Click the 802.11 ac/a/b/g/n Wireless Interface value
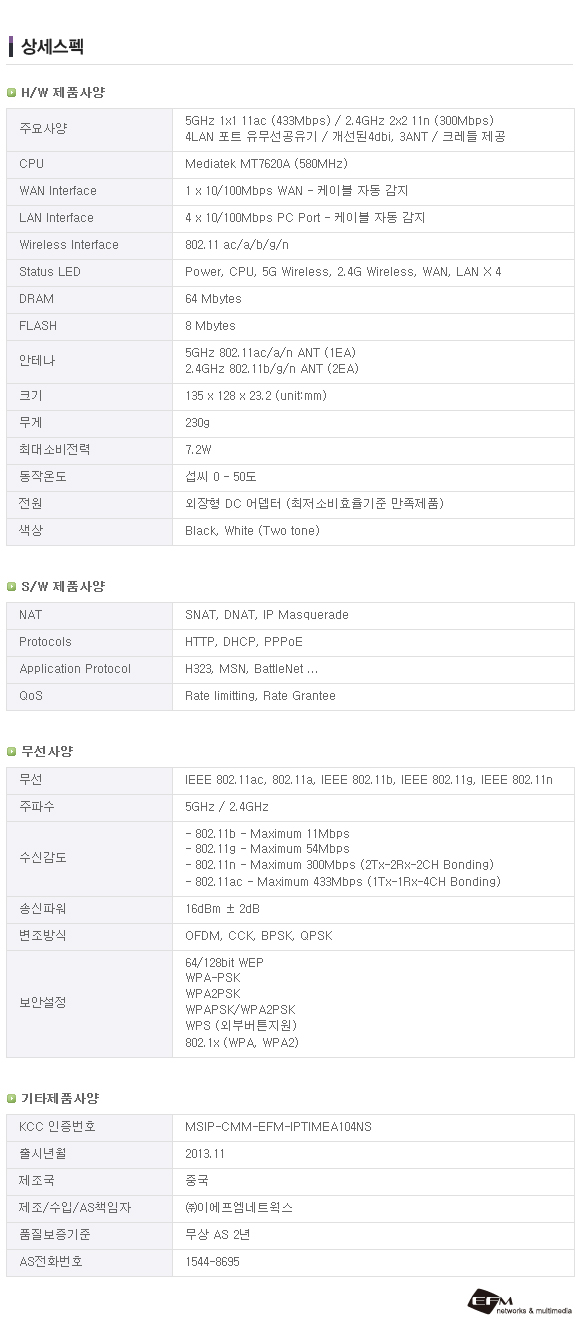580x1323 pixels. (237, 245)
